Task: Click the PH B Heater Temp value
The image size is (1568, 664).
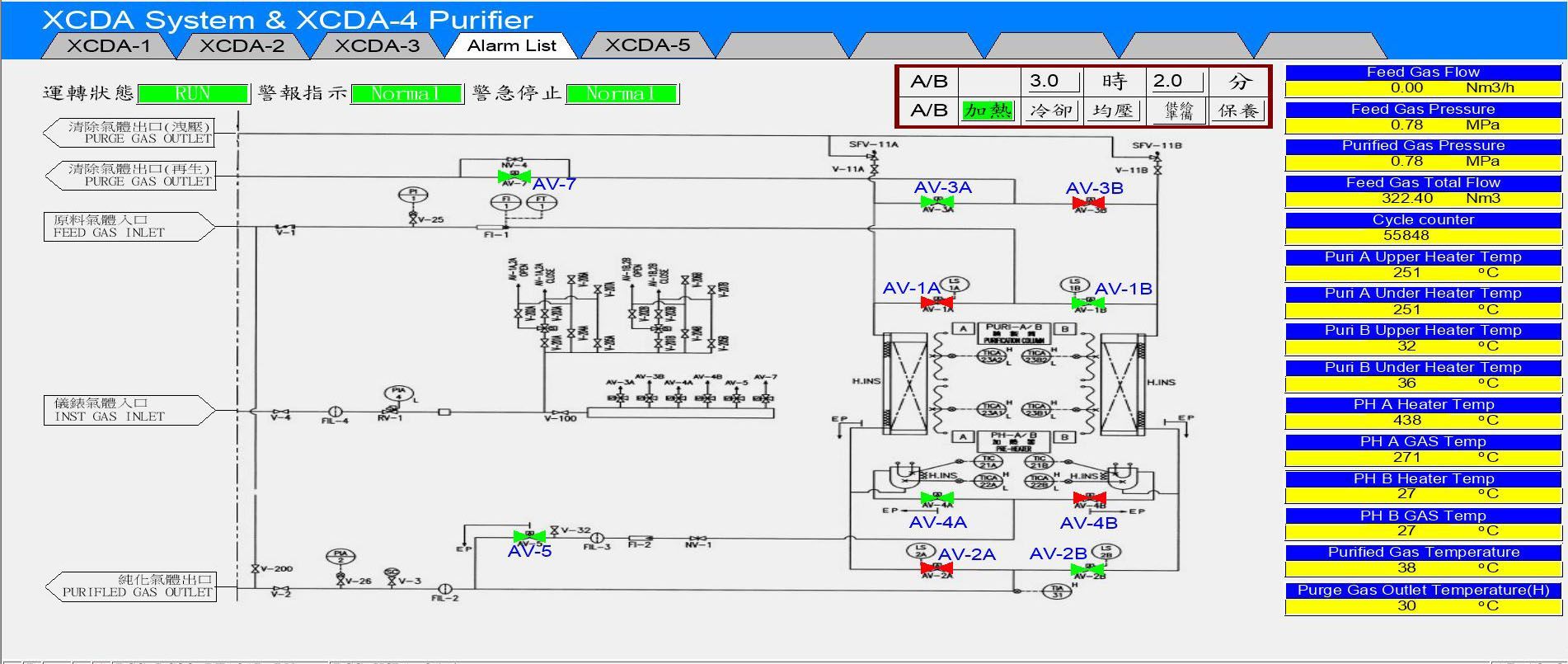Action: [1423, 494]
